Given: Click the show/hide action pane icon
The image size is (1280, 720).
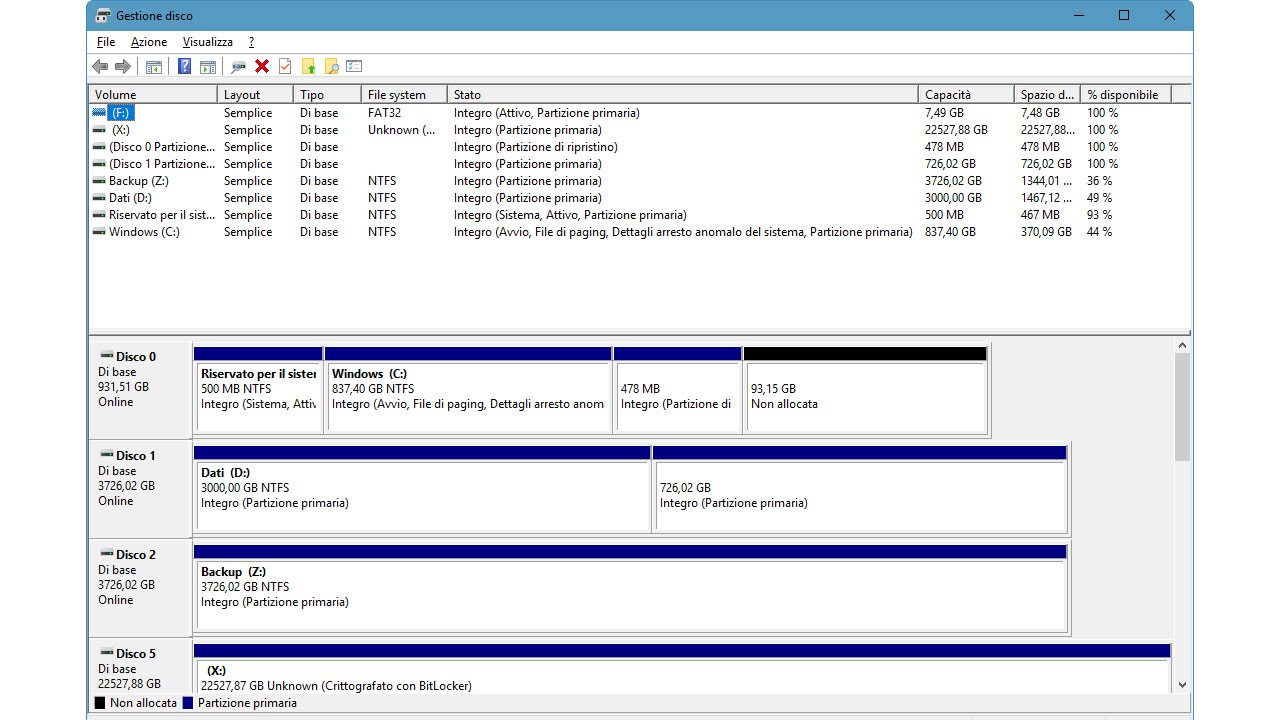Looking at the screenshot, I should coord(207,67).
